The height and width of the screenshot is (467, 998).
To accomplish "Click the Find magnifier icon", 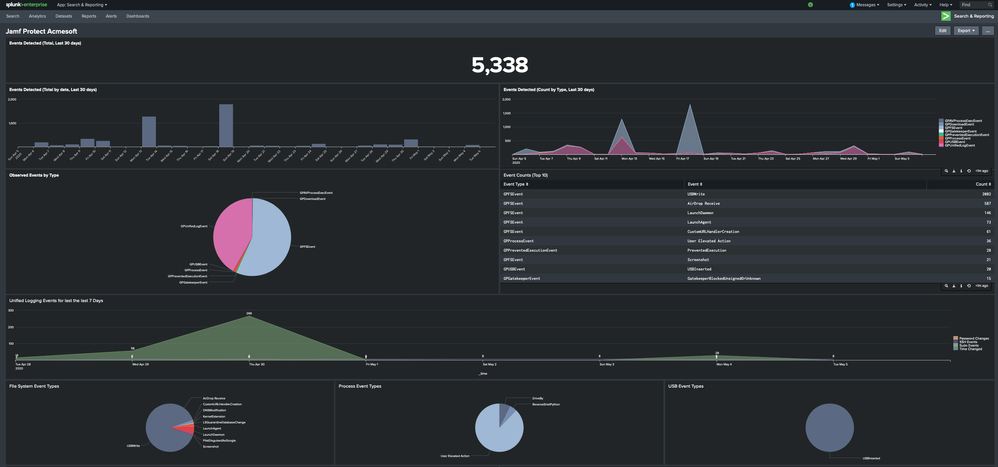I will point(990,4).
